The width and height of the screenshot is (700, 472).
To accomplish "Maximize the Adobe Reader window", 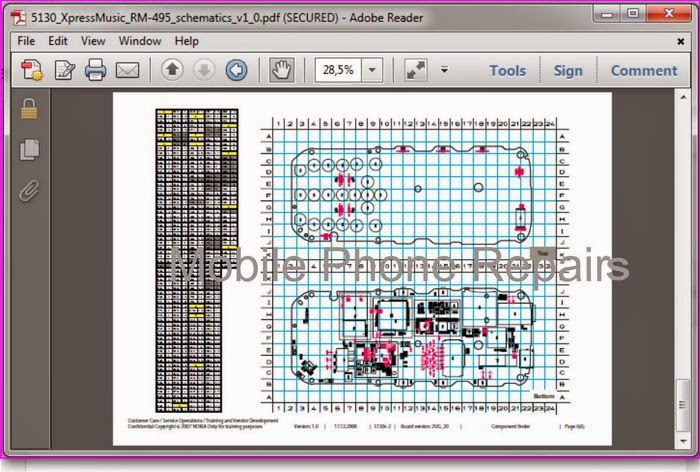I will coord(633,14).
